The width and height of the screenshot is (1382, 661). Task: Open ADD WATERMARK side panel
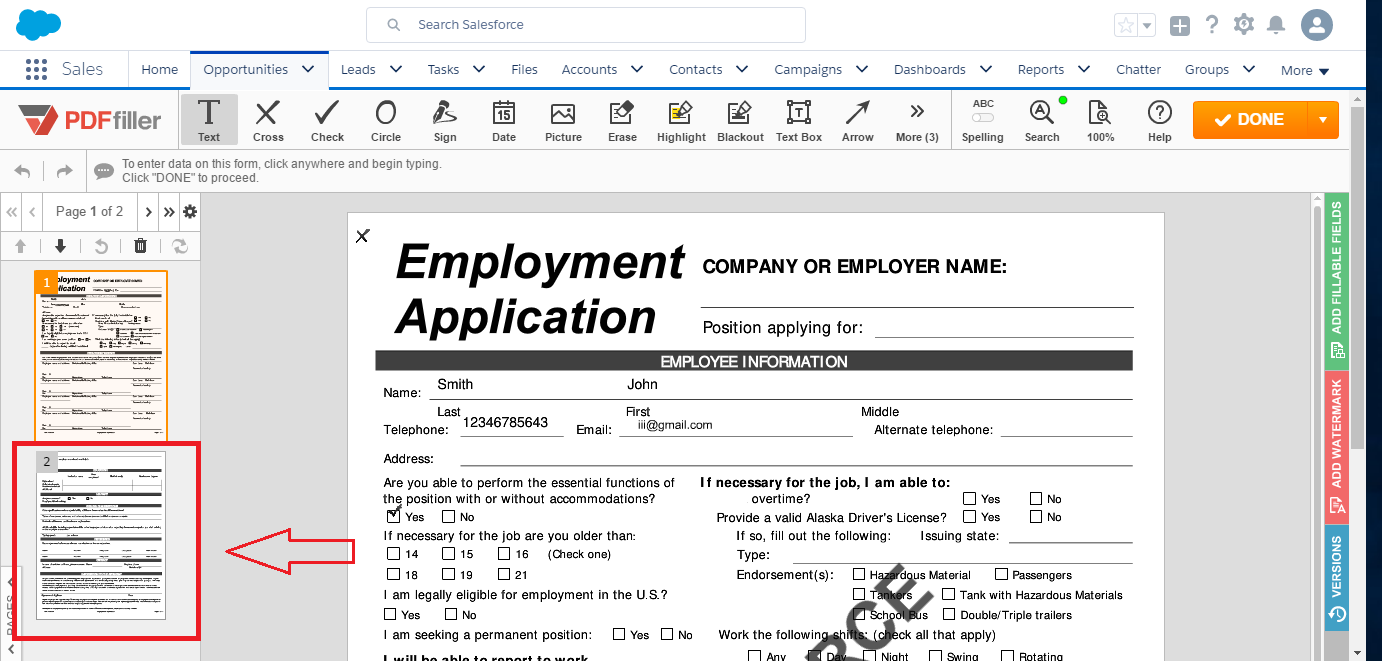point(1337,446)
